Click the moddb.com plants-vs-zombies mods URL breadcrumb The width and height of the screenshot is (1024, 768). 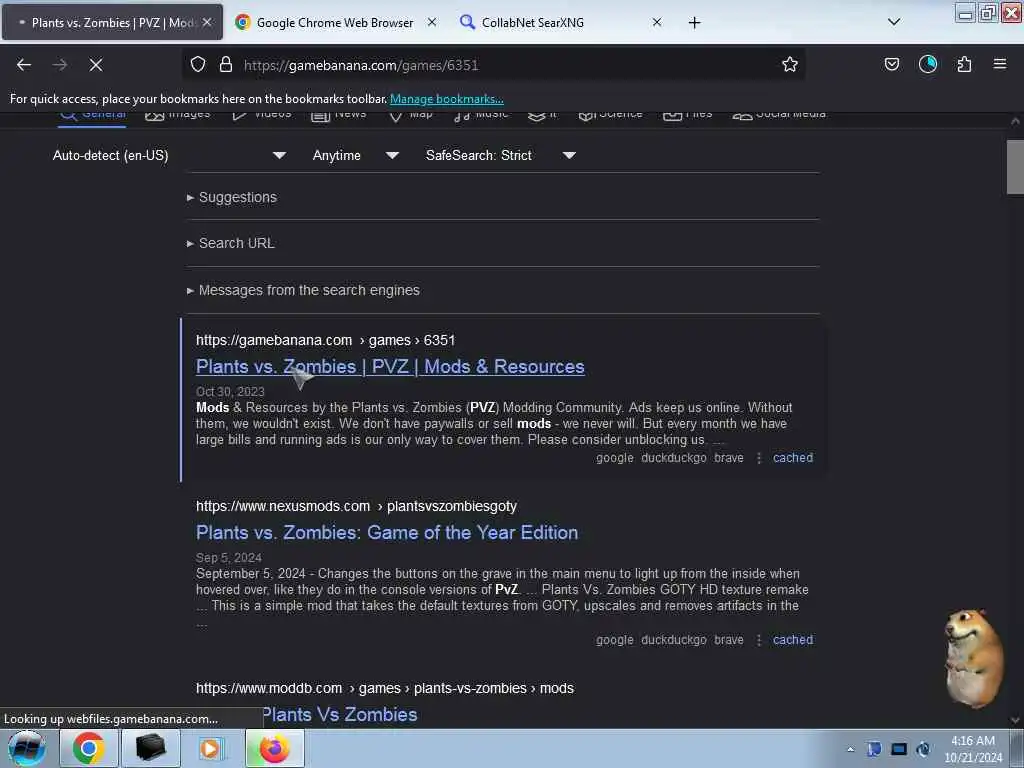[x=385, y=688]
